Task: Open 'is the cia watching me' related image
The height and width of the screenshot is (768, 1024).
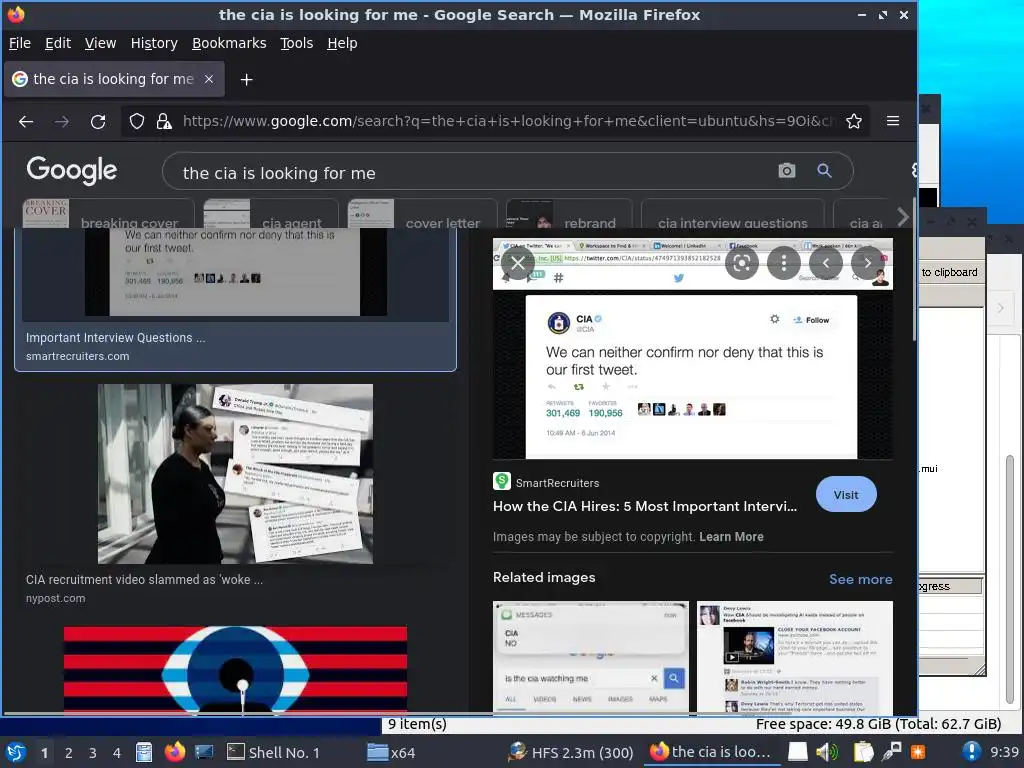Action: (x=590, y=657)
